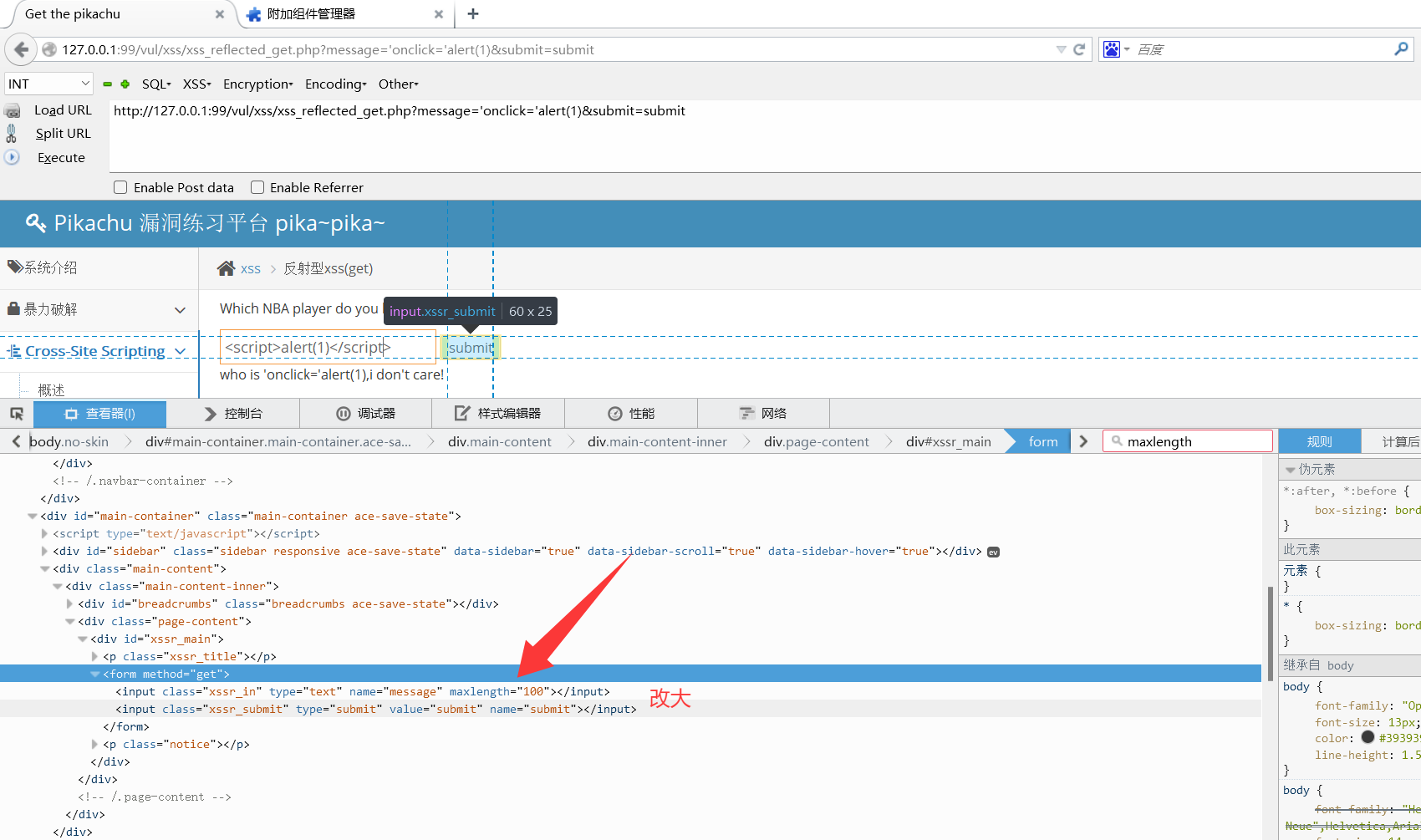Open the Encryption menu
The image size is (1421, 840).
[x=258, y=84]
